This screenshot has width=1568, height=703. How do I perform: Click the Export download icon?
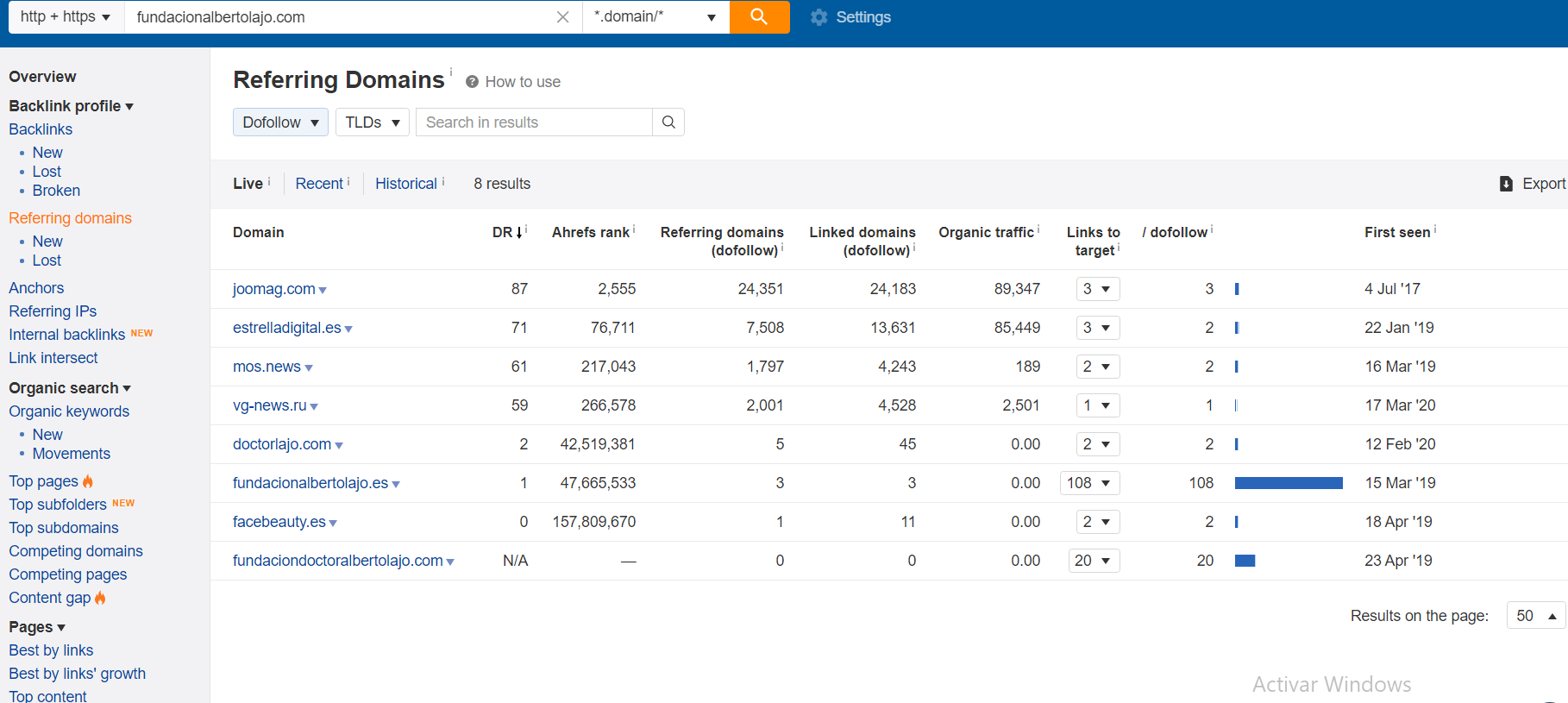pos(1506,184)
